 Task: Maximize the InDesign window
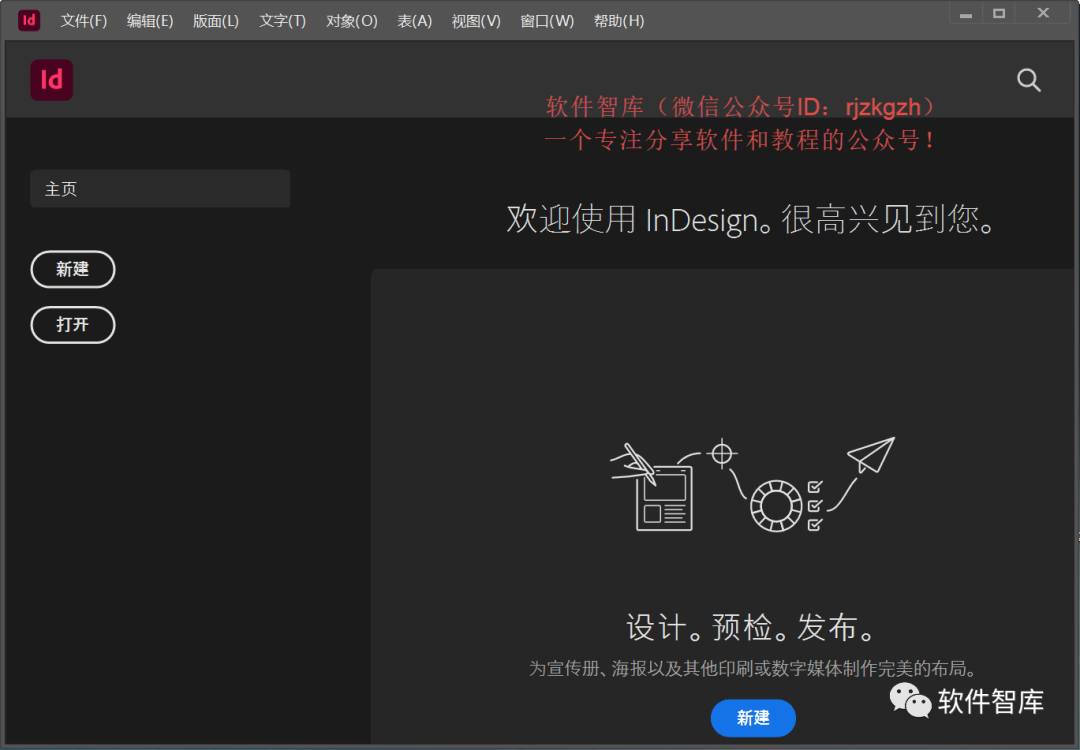click(999, 13)
